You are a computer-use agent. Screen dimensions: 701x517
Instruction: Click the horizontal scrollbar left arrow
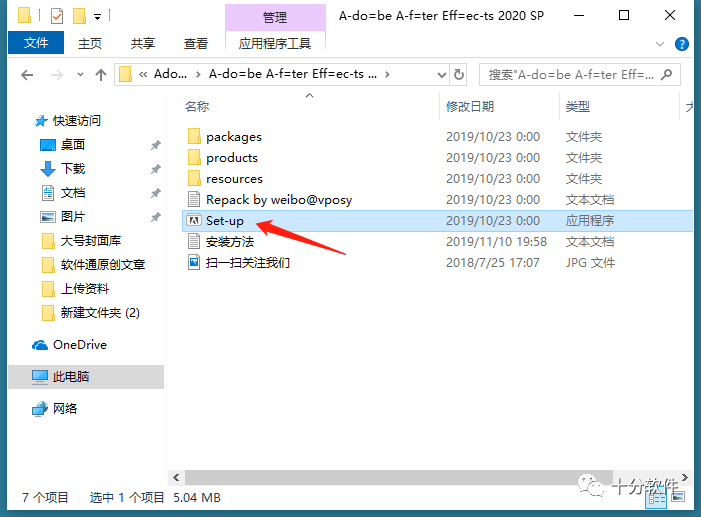click(x=176, y=478)
